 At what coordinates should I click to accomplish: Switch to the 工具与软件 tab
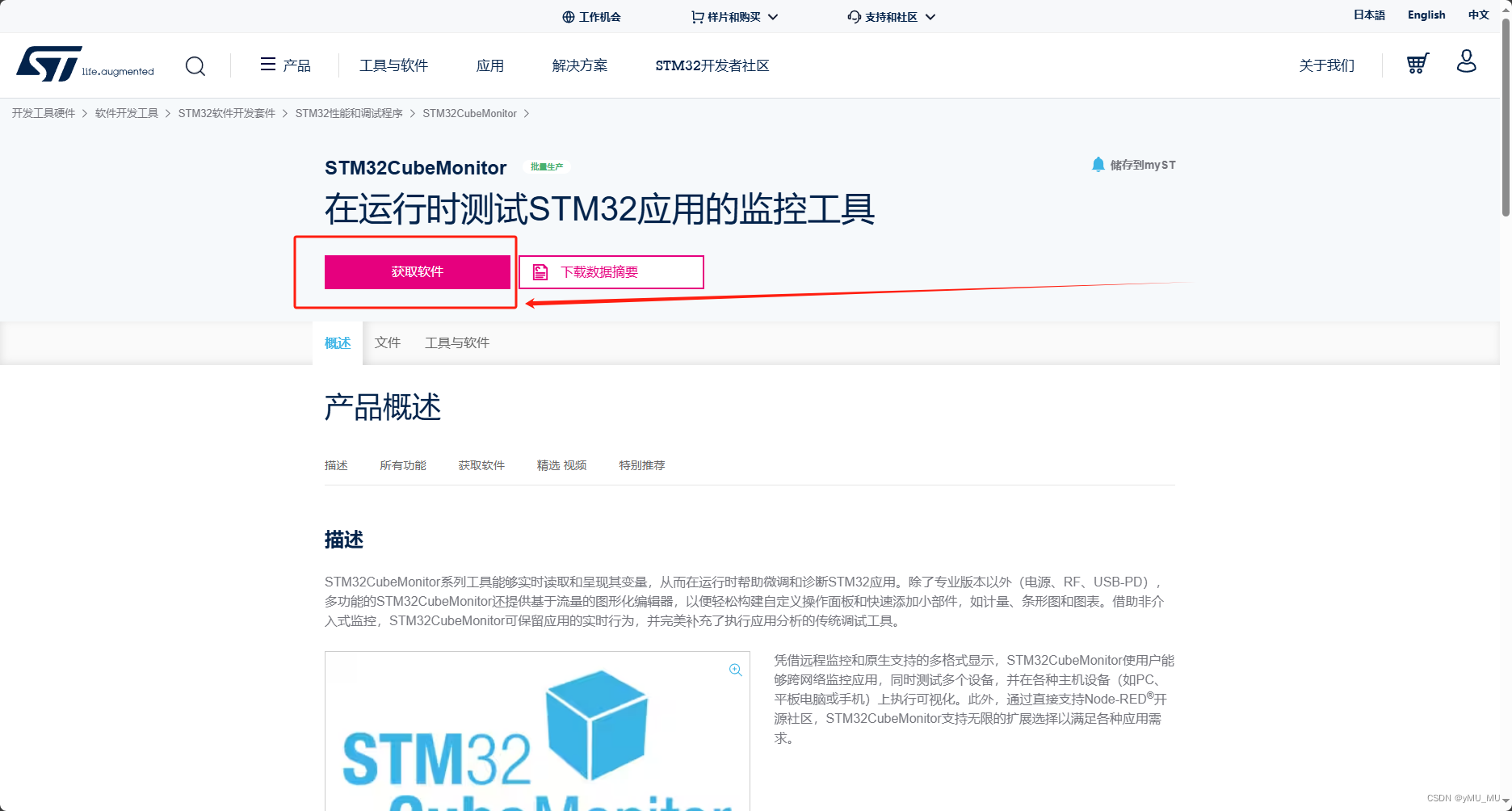tap(456, 342)
